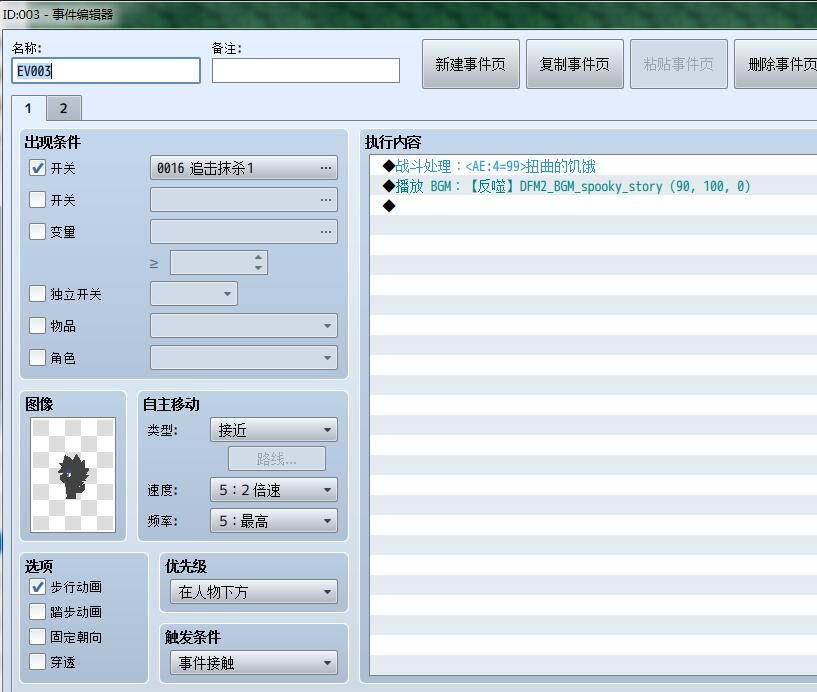Open 独立开关 dropdown

pos(194,294)
